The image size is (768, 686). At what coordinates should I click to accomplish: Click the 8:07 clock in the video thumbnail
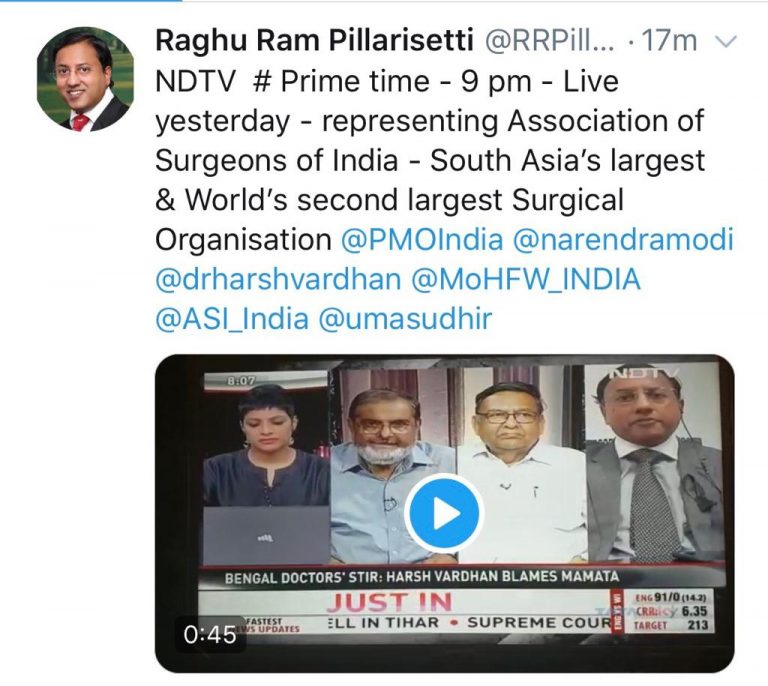(x=240, y=380)
